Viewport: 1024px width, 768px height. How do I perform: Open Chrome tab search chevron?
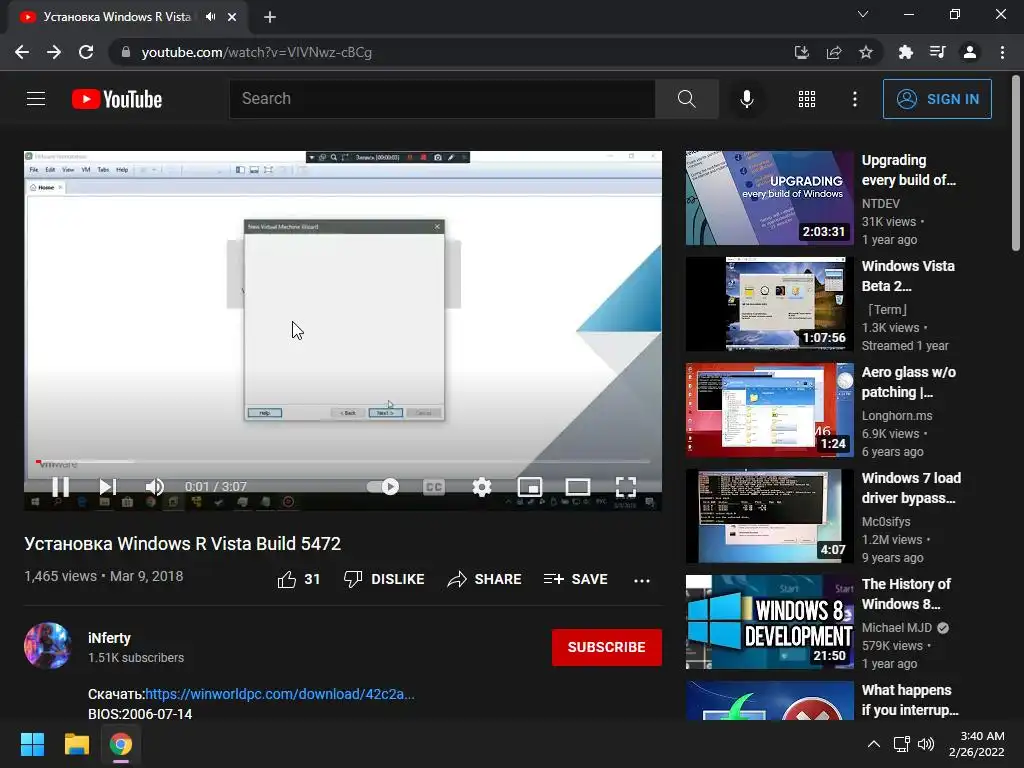[x=863, y=14]
